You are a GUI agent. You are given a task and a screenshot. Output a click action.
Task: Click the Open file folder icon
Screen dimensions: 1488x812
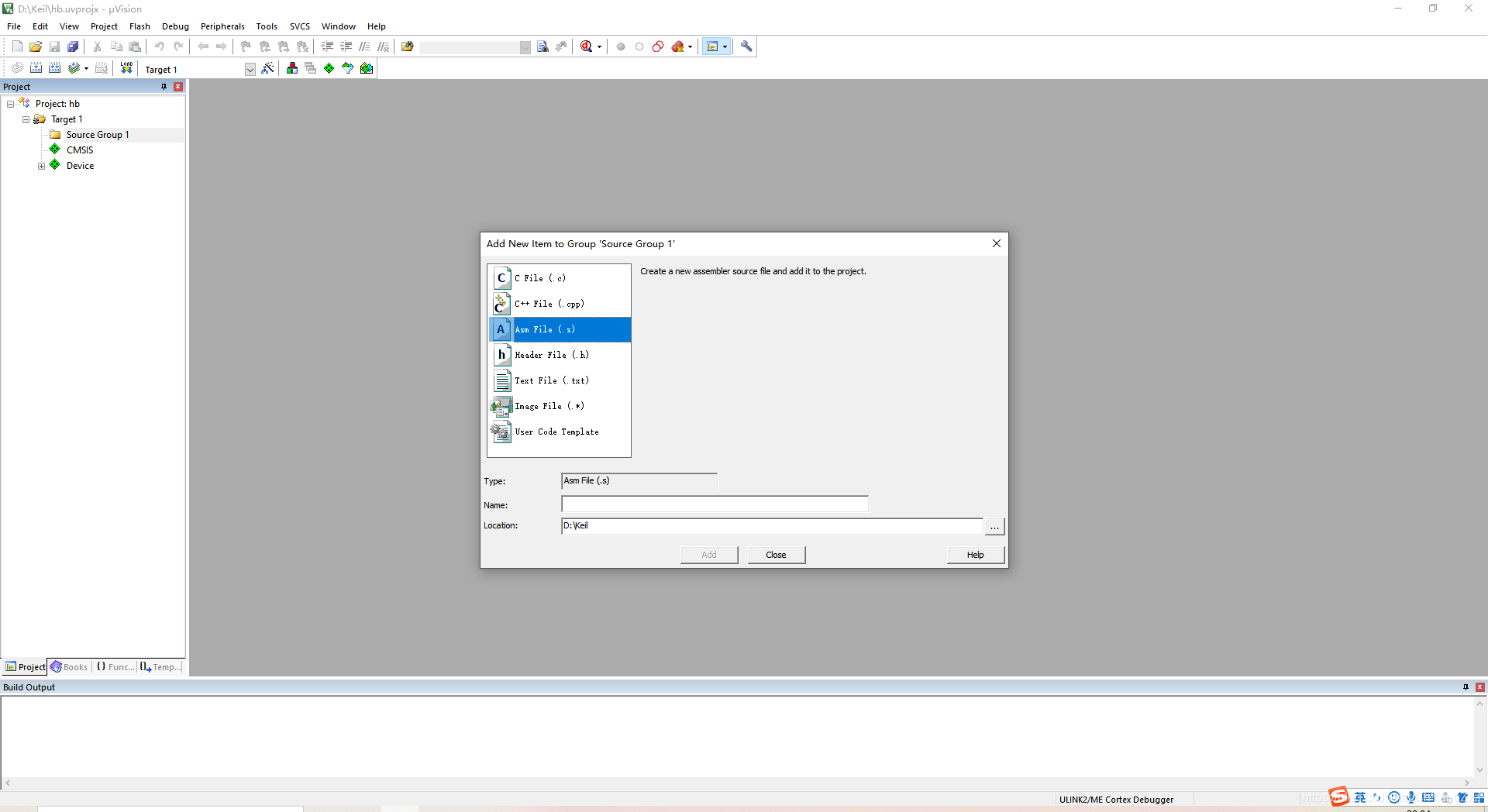click(36, 46)
